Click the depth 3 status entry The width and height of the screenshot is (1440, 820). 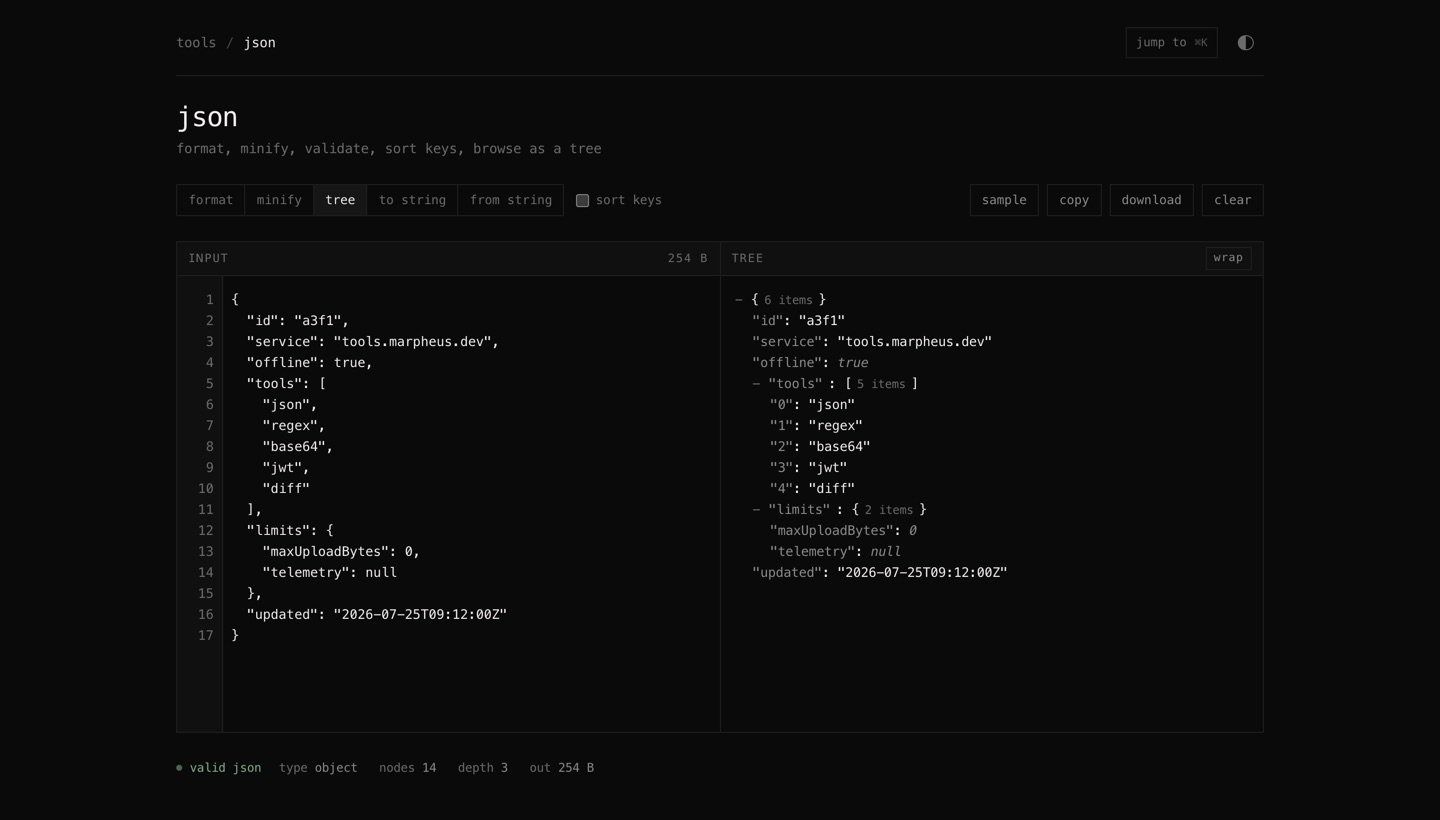pos(483,768)
